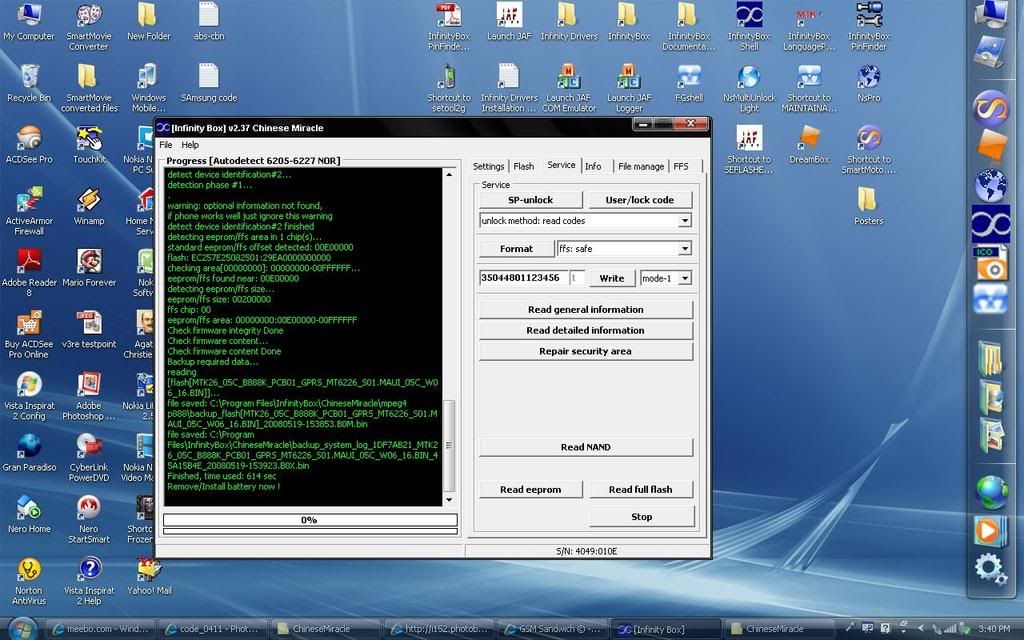This screenshot has height=640, width=1024.
Task: Open Vista Inspirat 2 Help icon
Action: [89, 581]
